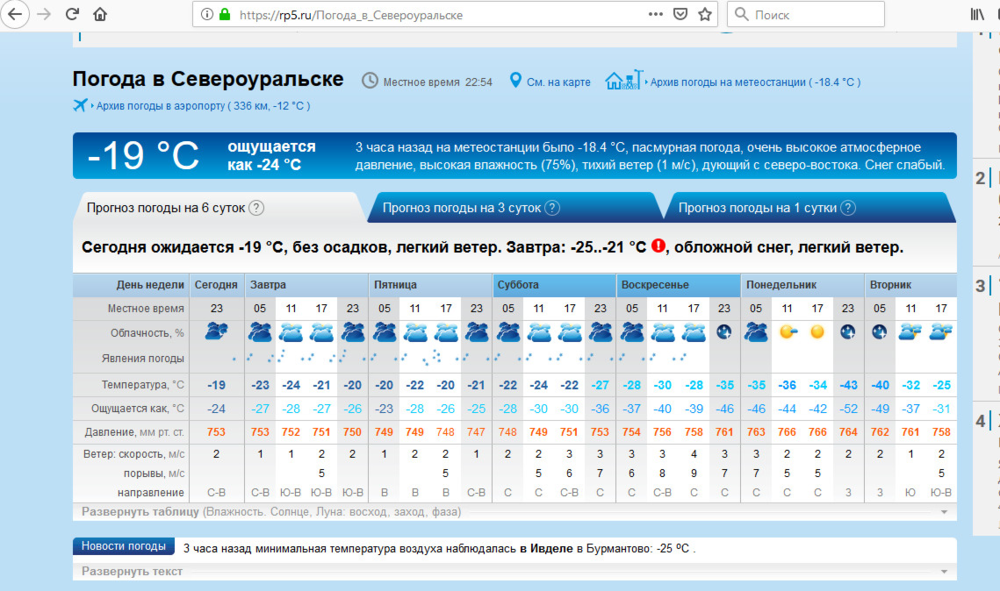The width and height of the screenshot is (1000, 591).
Task: Click the browser back arrow button
Action: tap(14, 15)
